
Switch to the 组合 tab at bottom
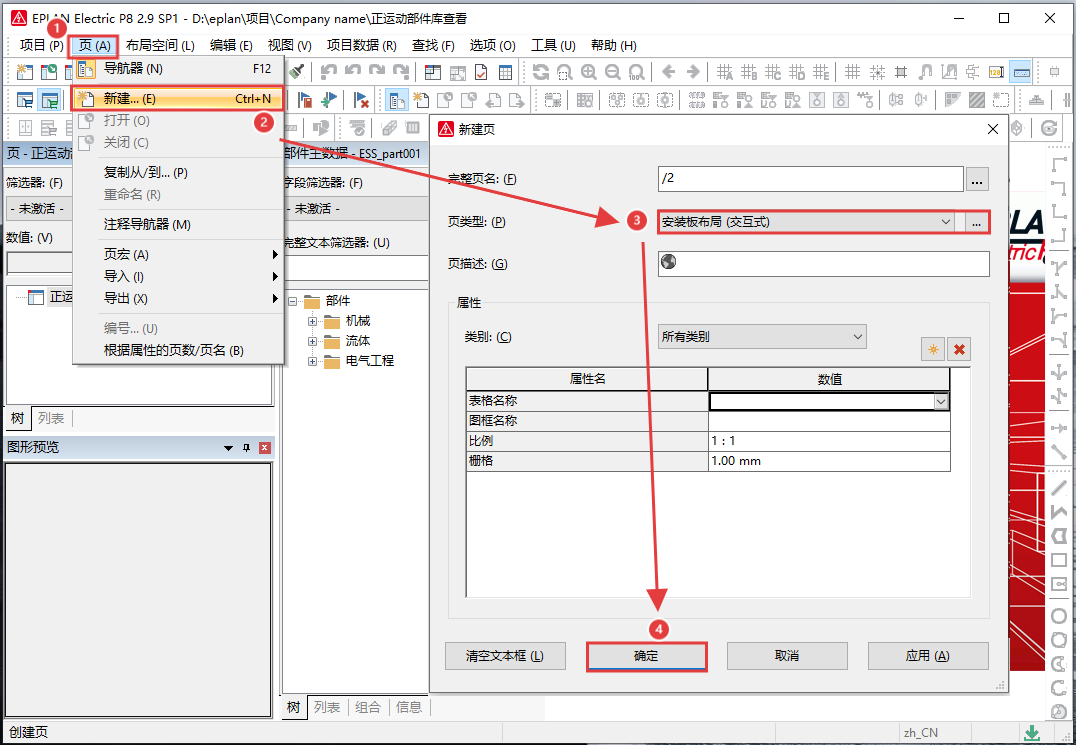click(368, 707)
